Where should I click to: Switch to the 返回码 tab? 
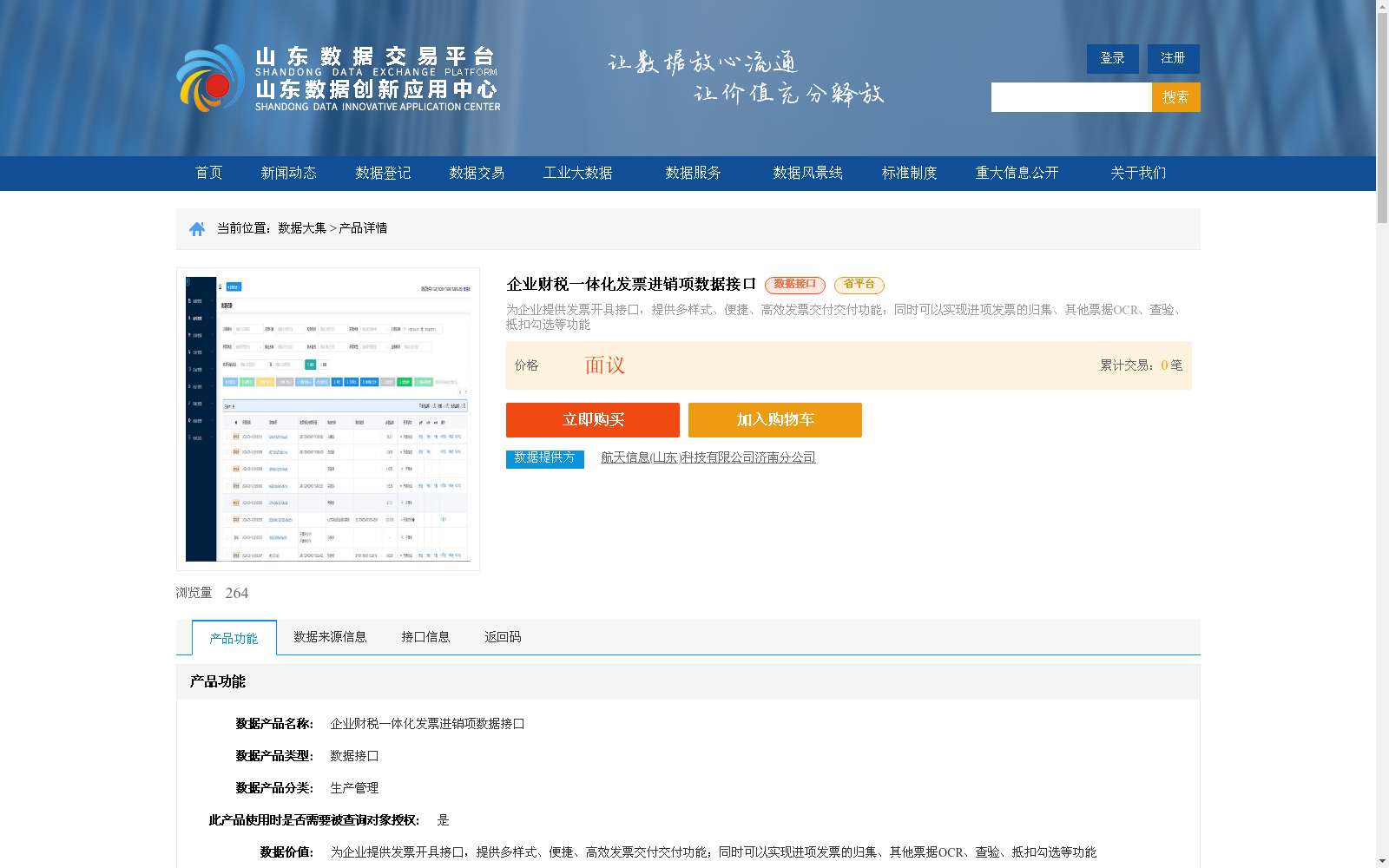(503, 637)
